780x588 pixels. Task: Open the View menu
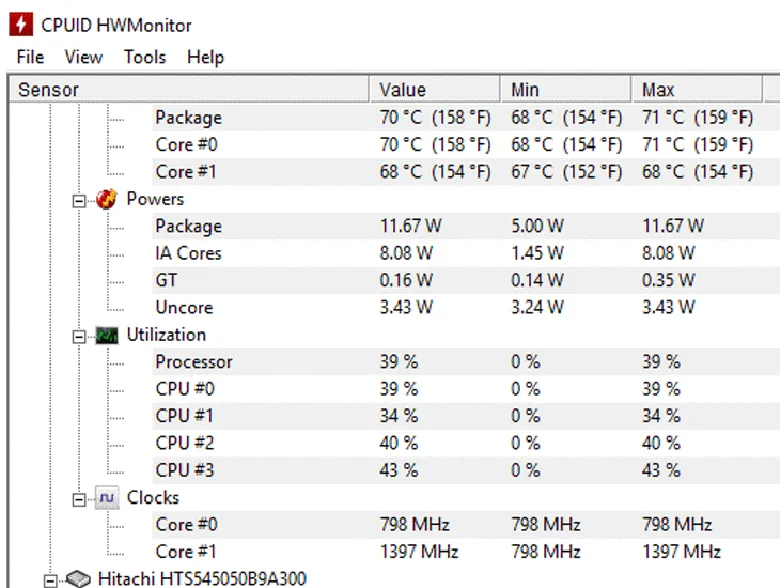[84, 57]
